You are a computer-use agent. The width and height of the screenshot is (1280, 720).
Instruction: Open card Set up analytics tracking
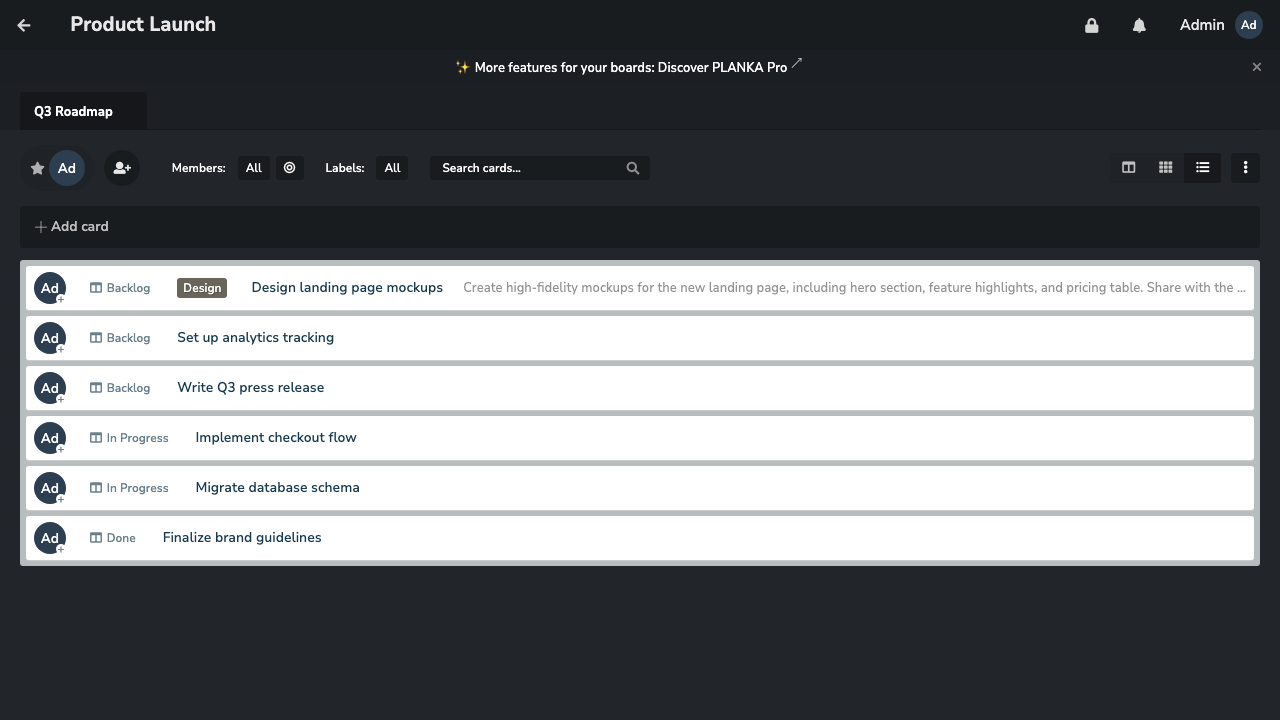click(256, 338)
